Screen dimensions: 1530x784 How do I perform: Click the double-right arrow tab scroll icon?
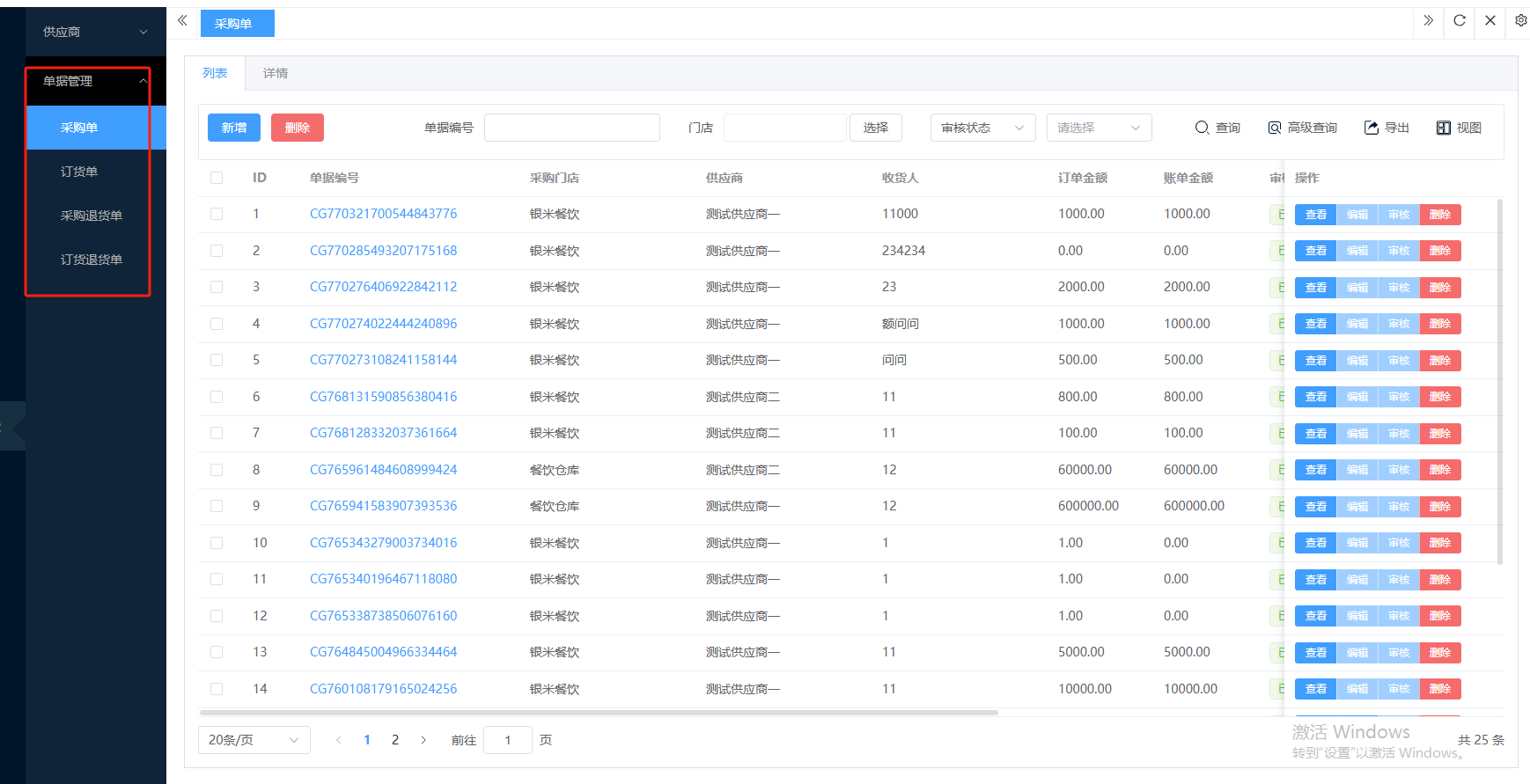coord(1428,20)
